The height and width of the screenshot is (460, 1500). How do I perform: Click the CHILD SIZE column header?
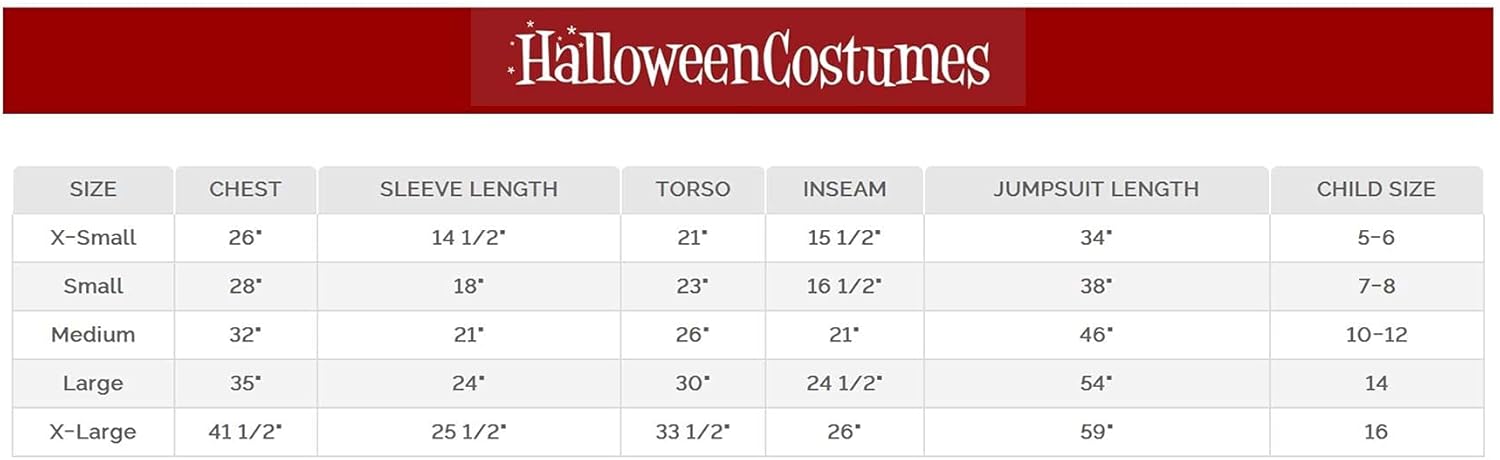coord(1376,189)
